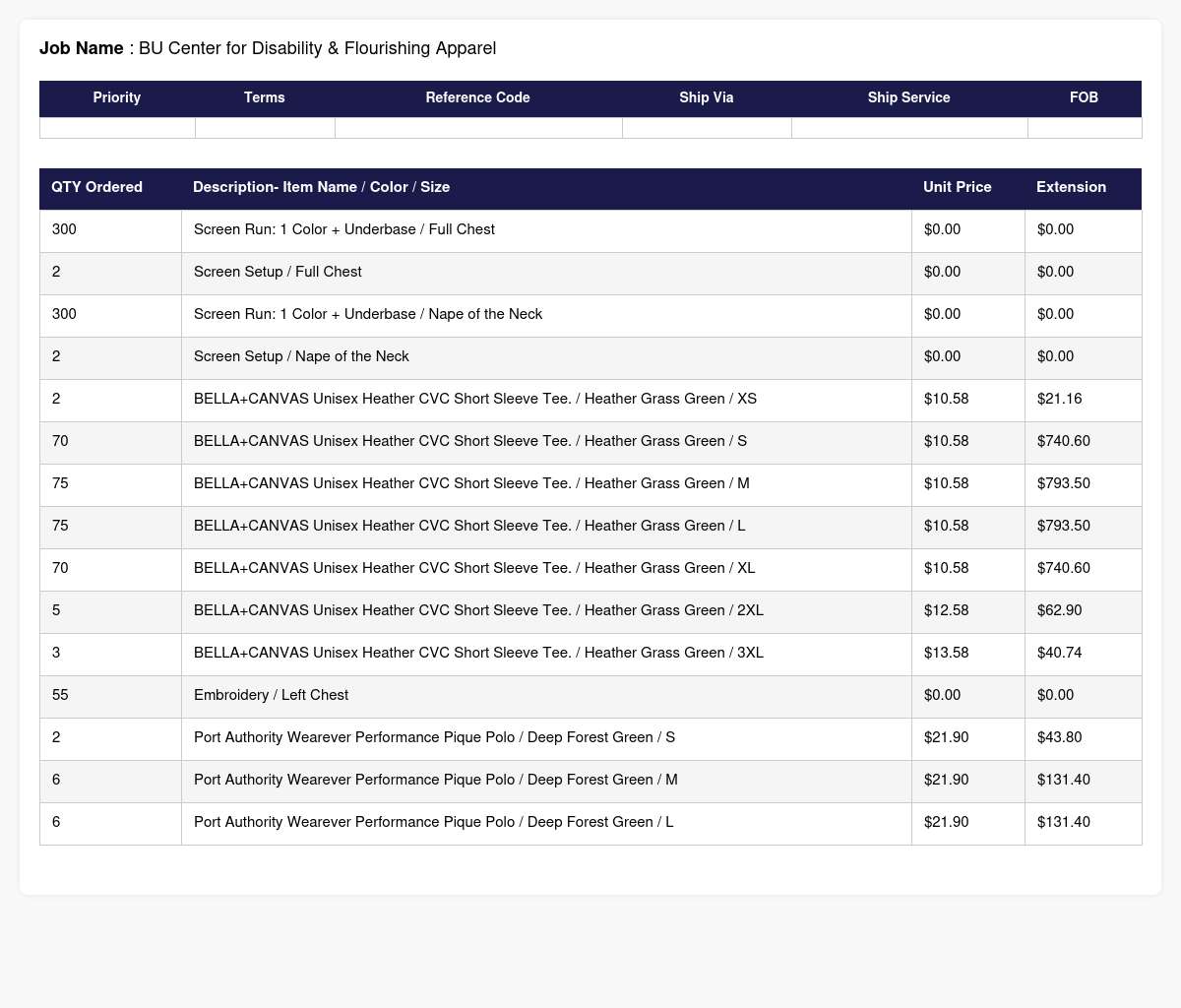Click the Reference Code column header
The width and height of the screenshot is (1181, 1008).
pyautogui.click(x=478, y=97)
